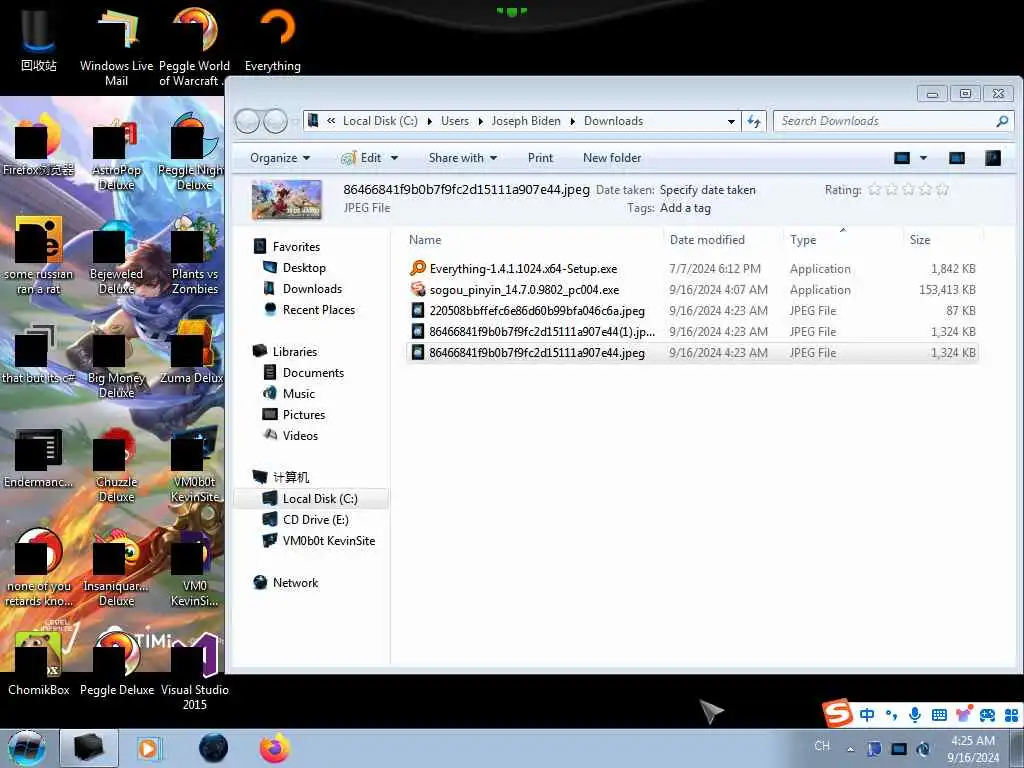Open Visual Studio 2015 desktop shortcut
Image resolution: width=1024 pixels, height=768 pixels.
194,669
